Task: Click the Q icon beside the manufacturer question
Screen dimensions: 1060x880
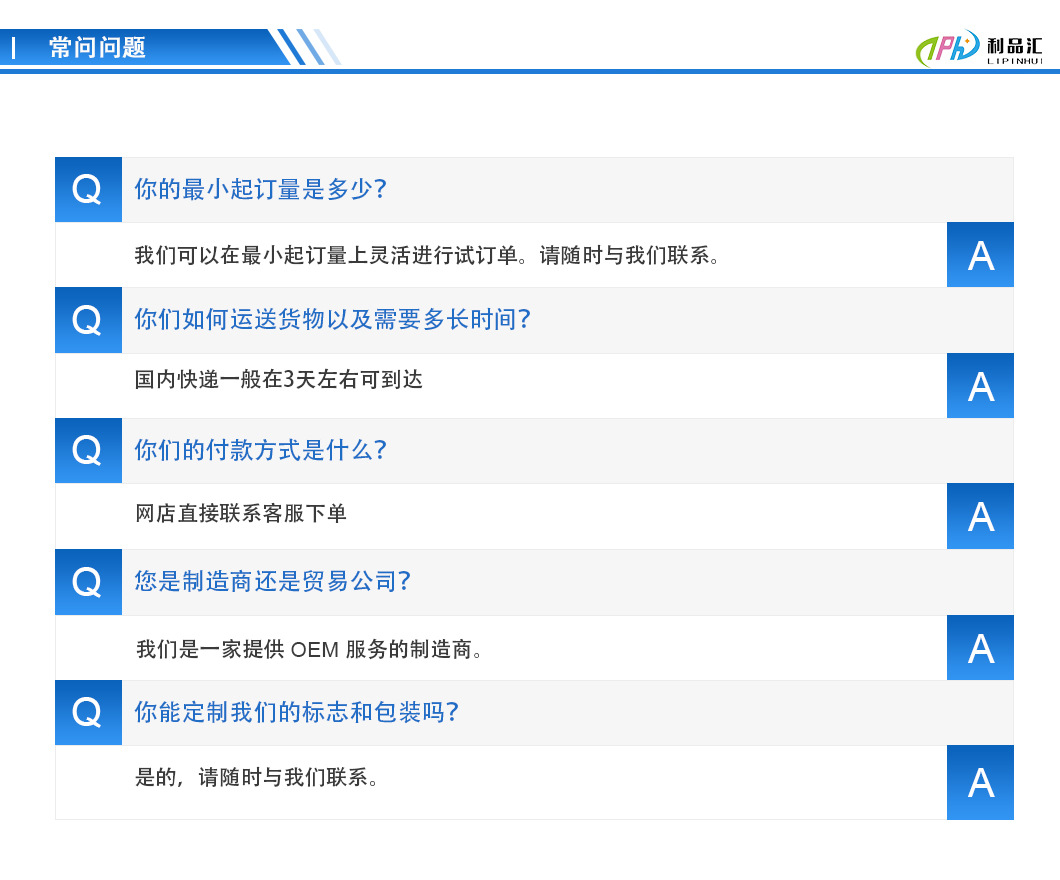Action: 88,582
